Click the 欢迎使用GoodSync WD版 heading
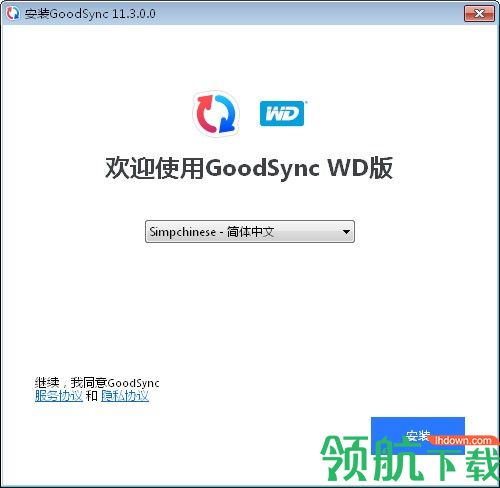Image resolution: width=500 pixels, height=488 pixels. (249, 168)
